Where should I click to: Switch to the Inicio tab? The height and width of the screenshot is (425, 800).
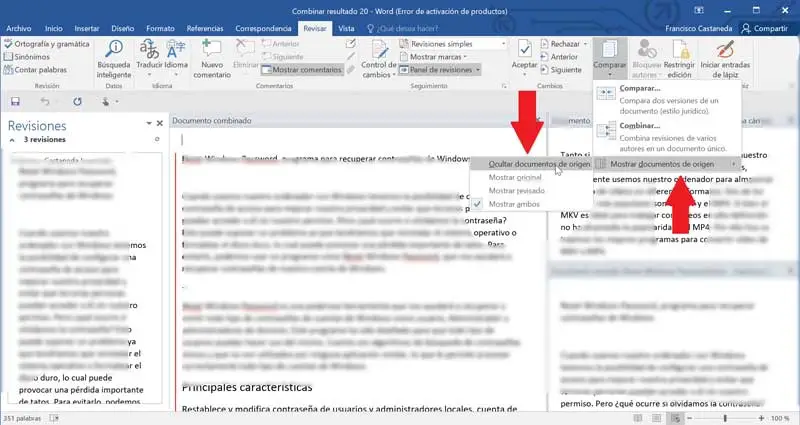tap(54, 28)
